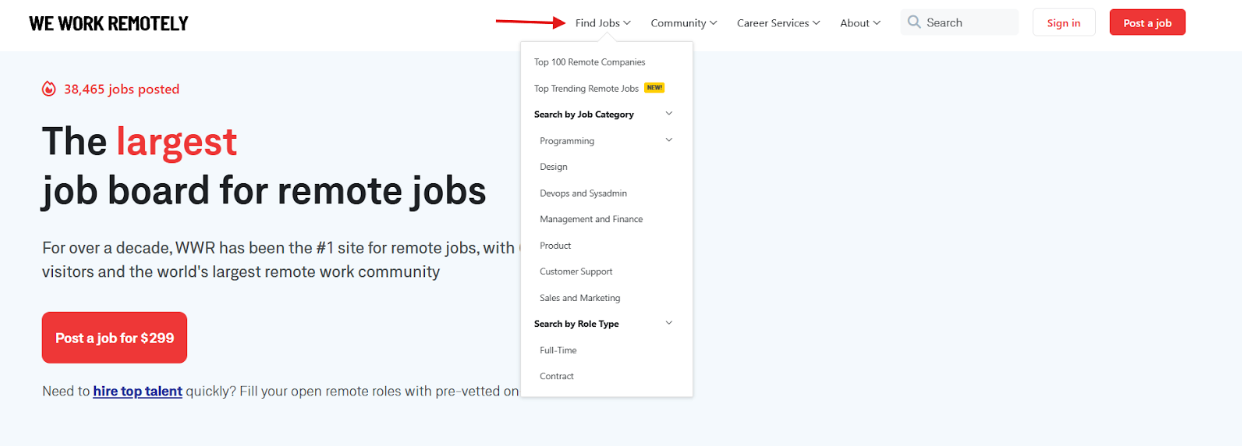
Task: Follow the hire top talent link
Action: 138,391
